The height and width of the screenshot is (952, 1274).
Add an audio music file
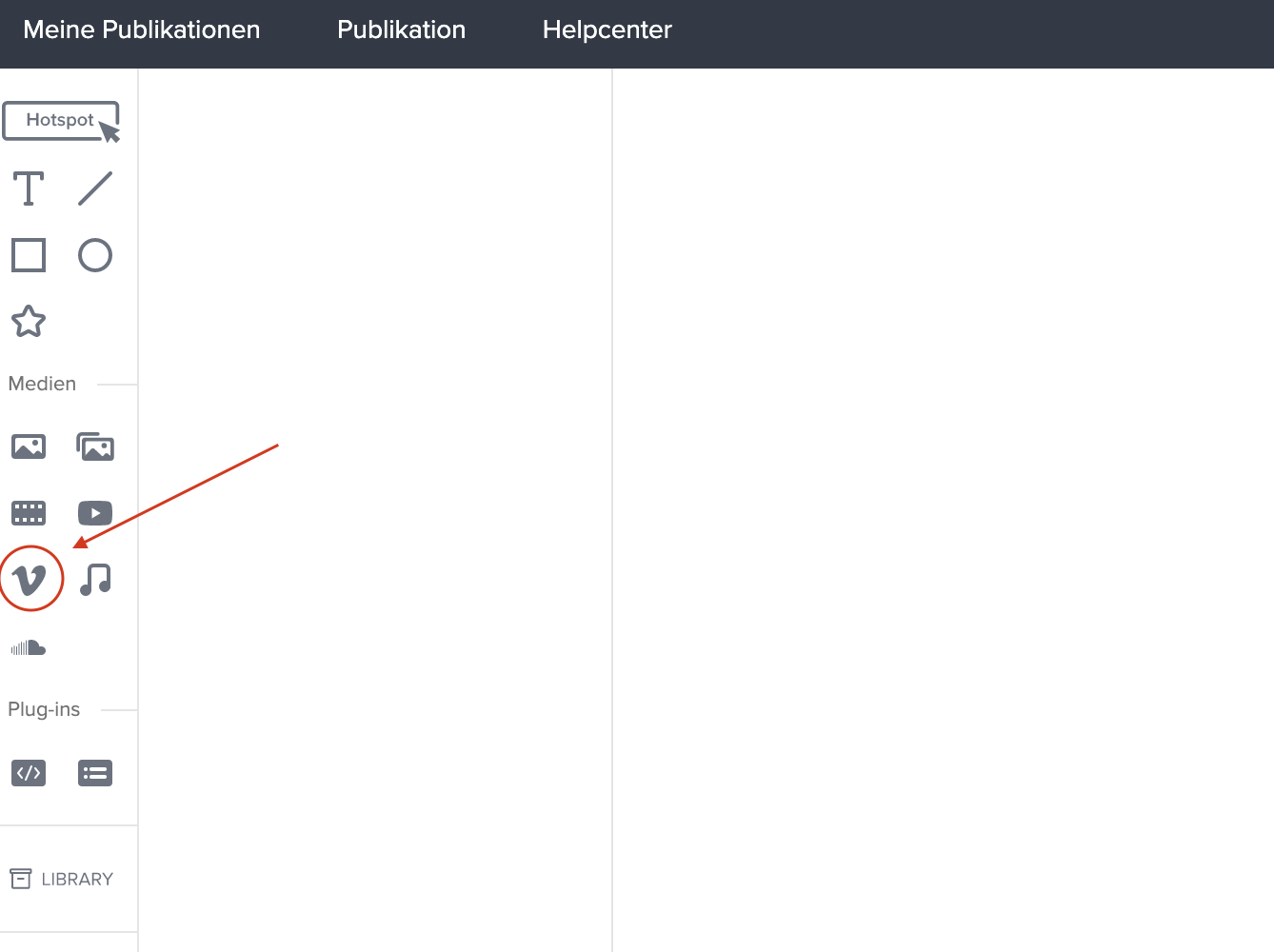tap(95, 579)
